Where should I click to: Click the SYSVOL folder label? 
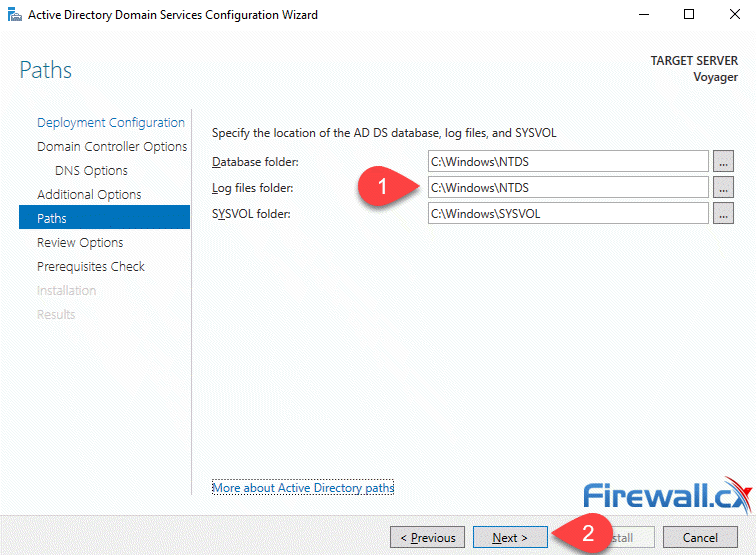coord(251,214)
